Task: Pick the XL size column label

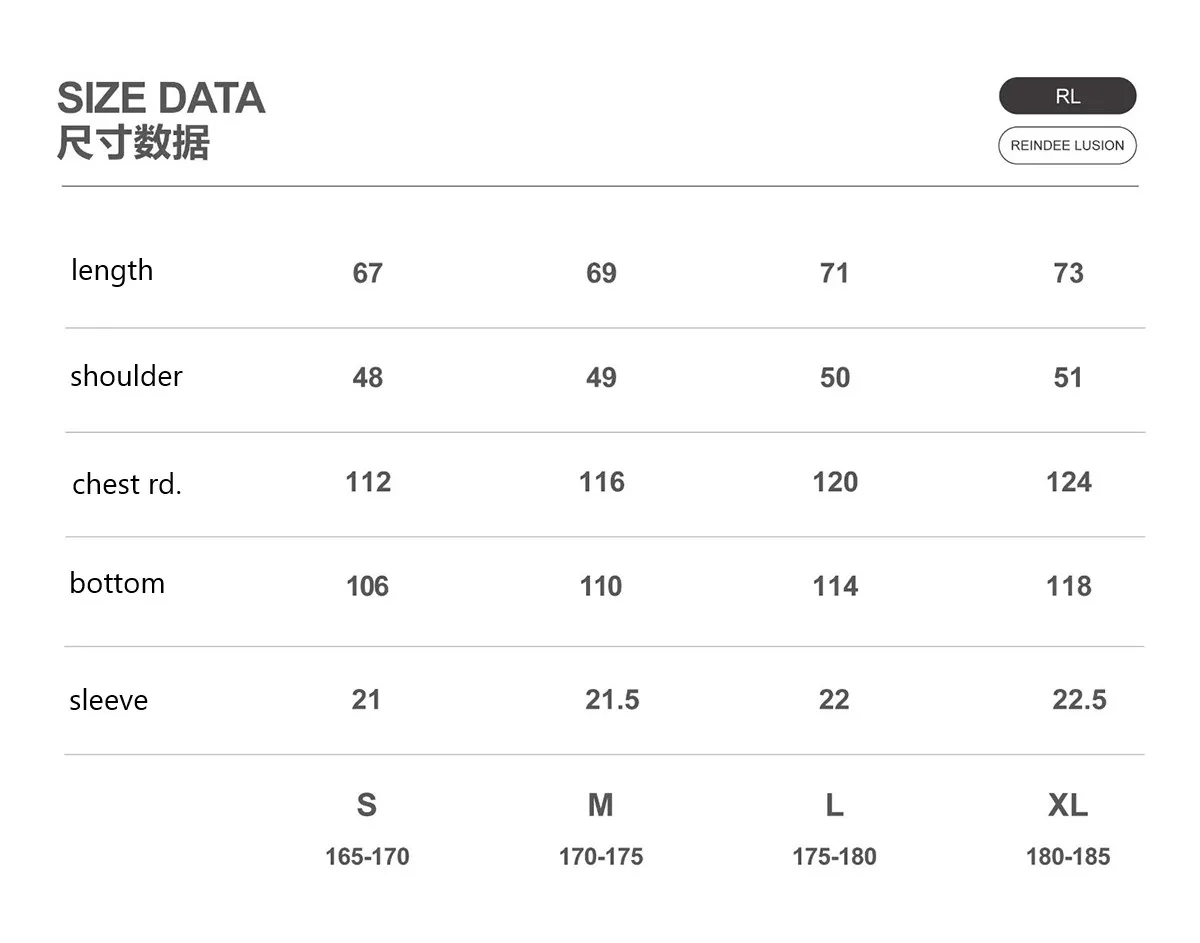Action: tap(1067, 804)
